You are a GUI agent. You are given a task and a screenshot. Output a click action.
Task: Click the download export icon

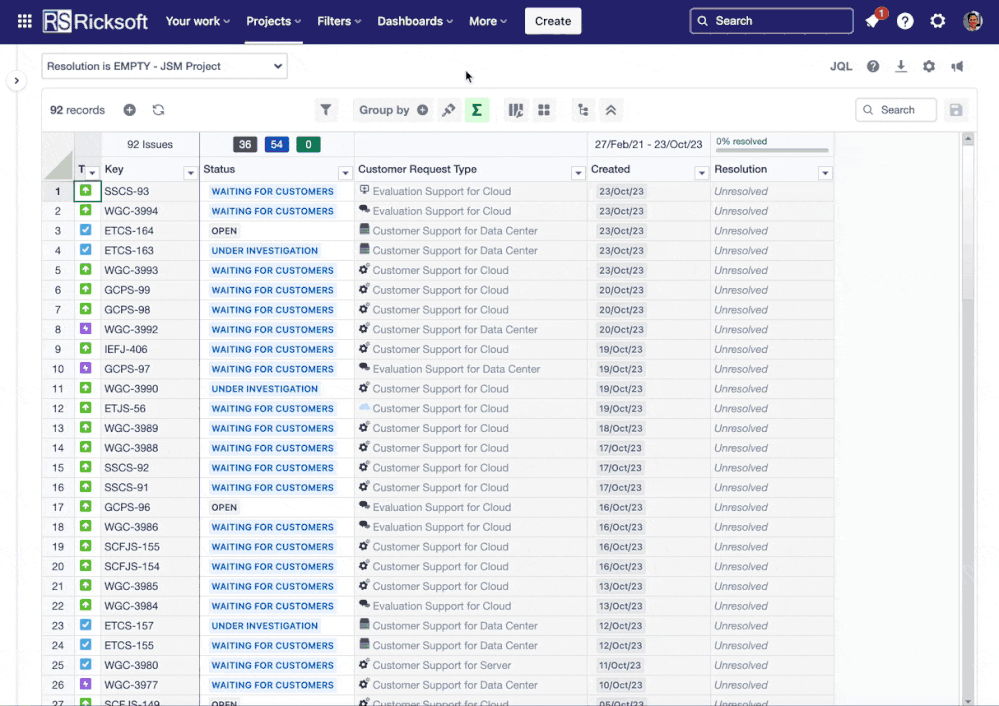(901, 66)
